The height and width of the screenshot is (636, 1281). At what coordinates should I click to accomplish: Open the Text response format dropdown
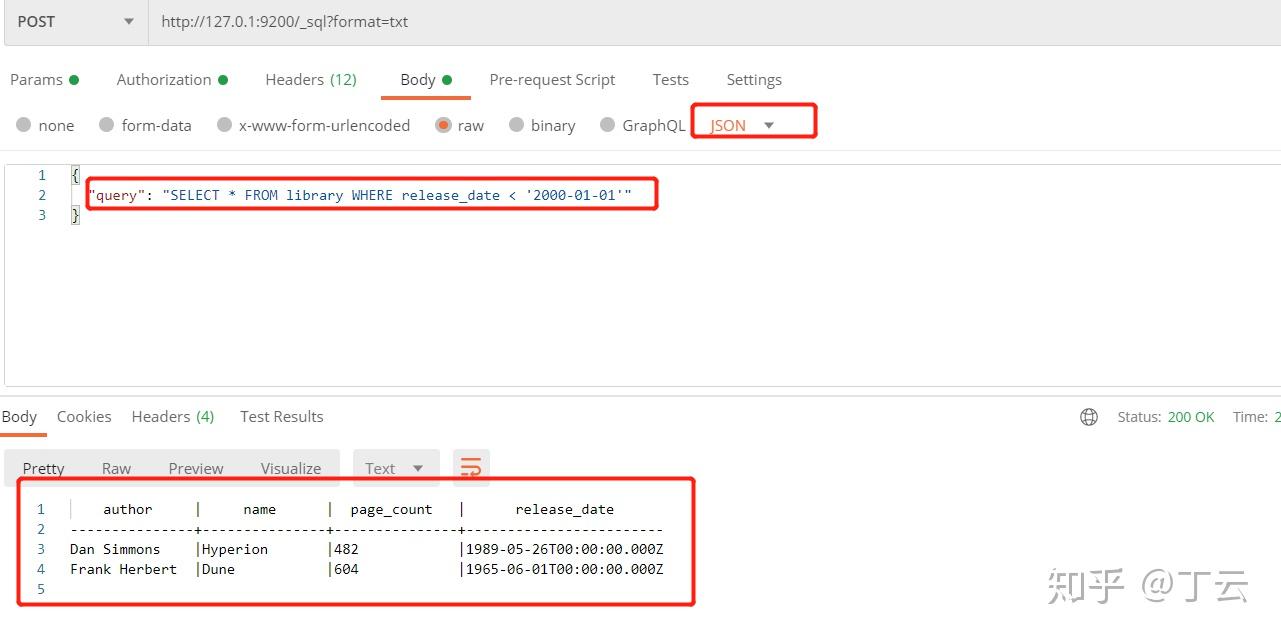(x=396, y=467)
